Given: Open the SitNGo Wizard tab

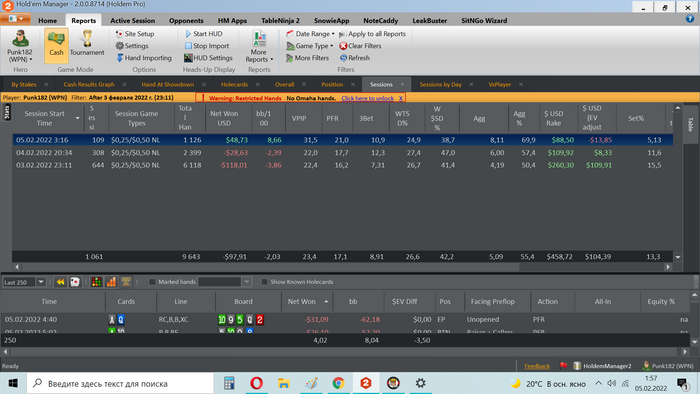Looking at the screenshot, I should click(484, 21).
